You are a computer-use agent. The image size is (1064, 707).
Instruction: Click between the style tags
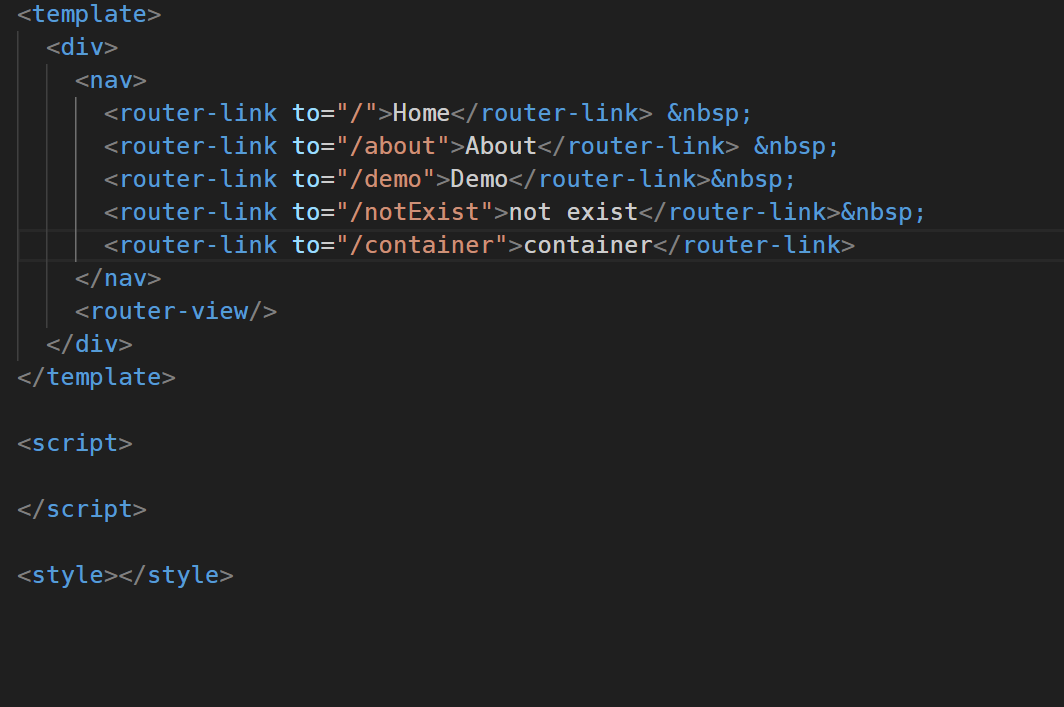click(x=118, y=576)
